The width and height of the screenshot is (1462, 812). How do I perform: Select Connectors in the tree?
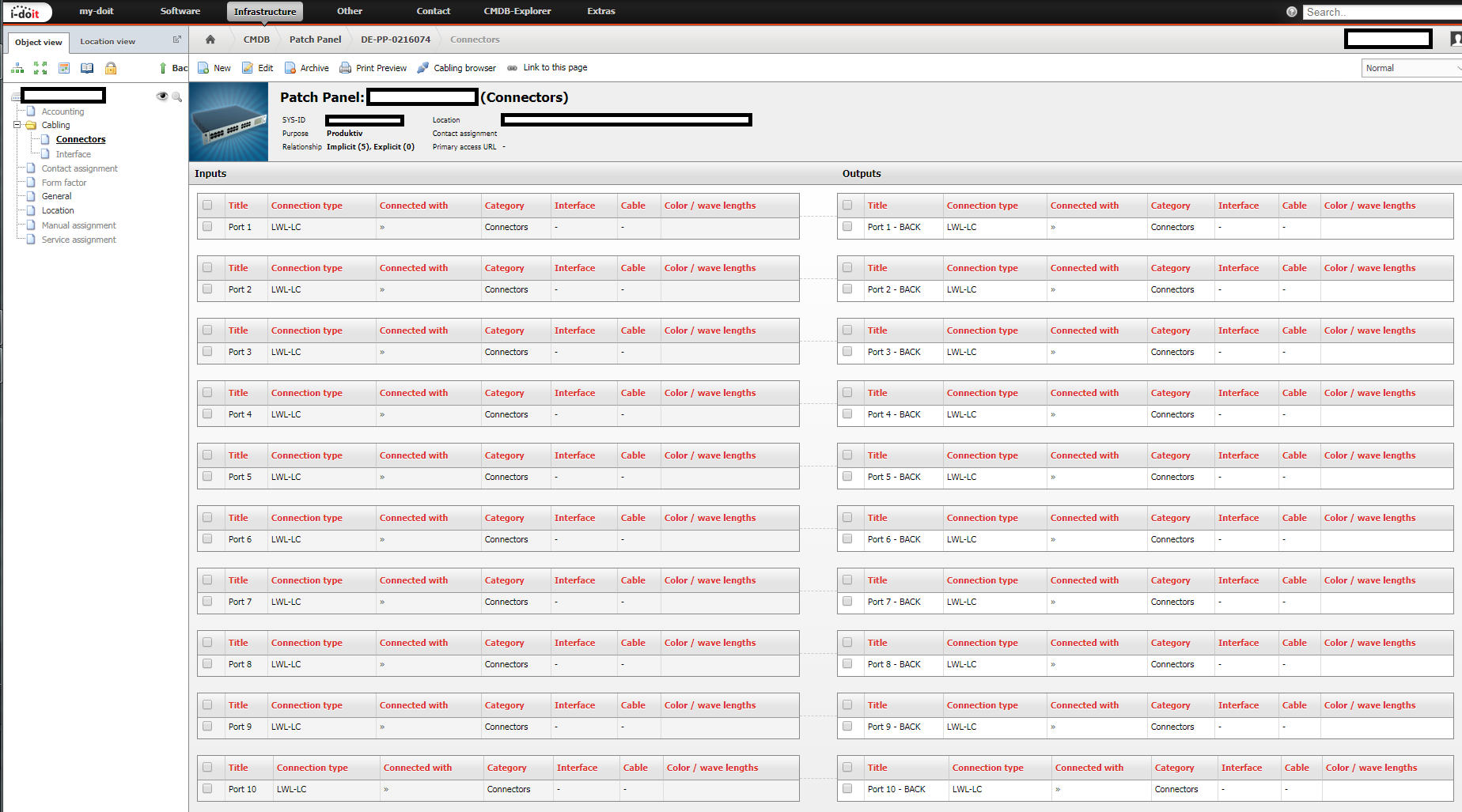[81, 140]
